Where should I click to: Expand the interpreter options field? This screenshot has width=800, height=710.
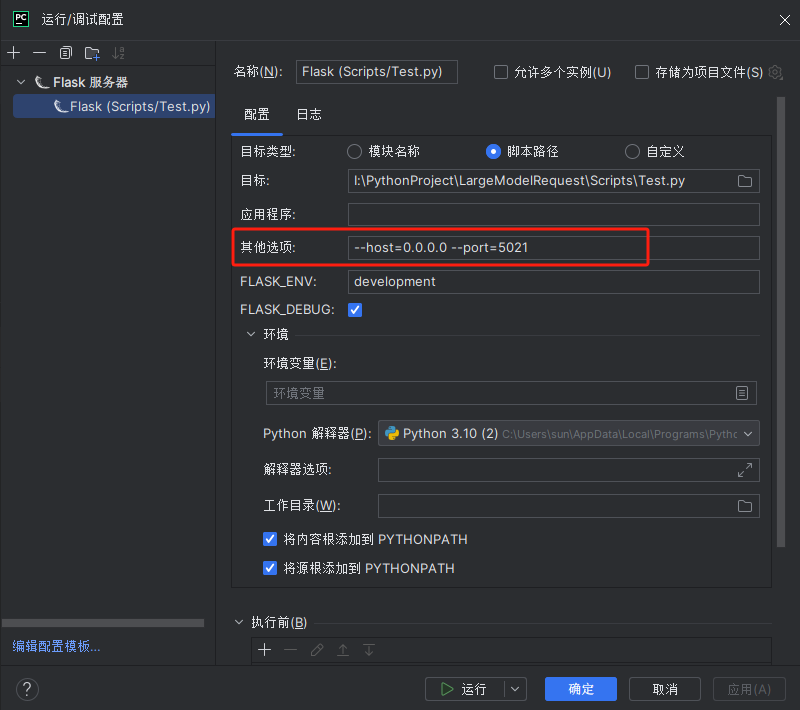744,470
